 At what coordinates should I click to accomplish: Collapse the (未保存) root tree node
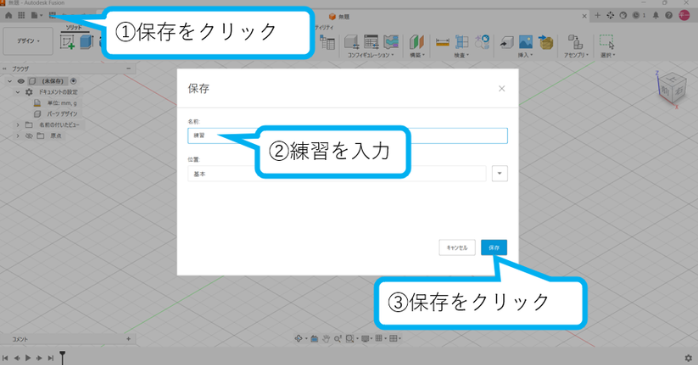(x=9, y=81)
